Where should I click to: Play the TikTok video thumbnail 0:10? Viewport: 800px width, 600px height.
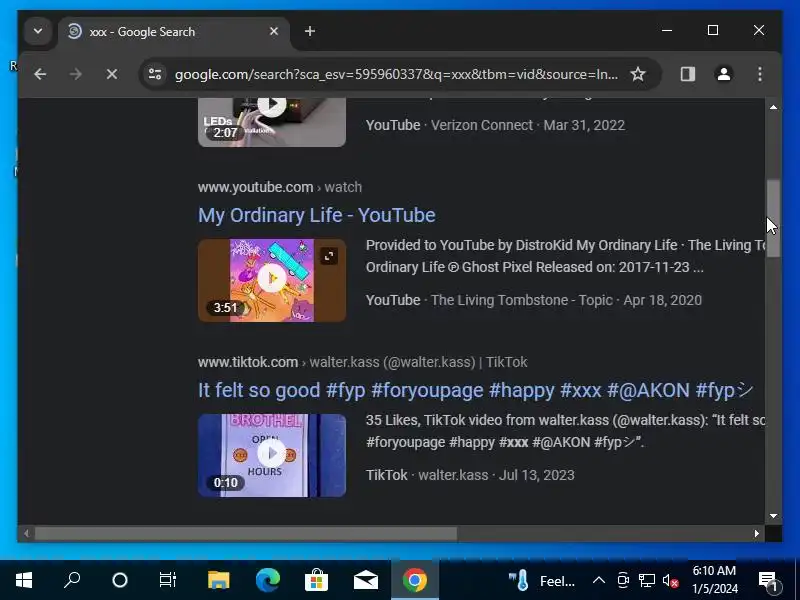(272, 455)
